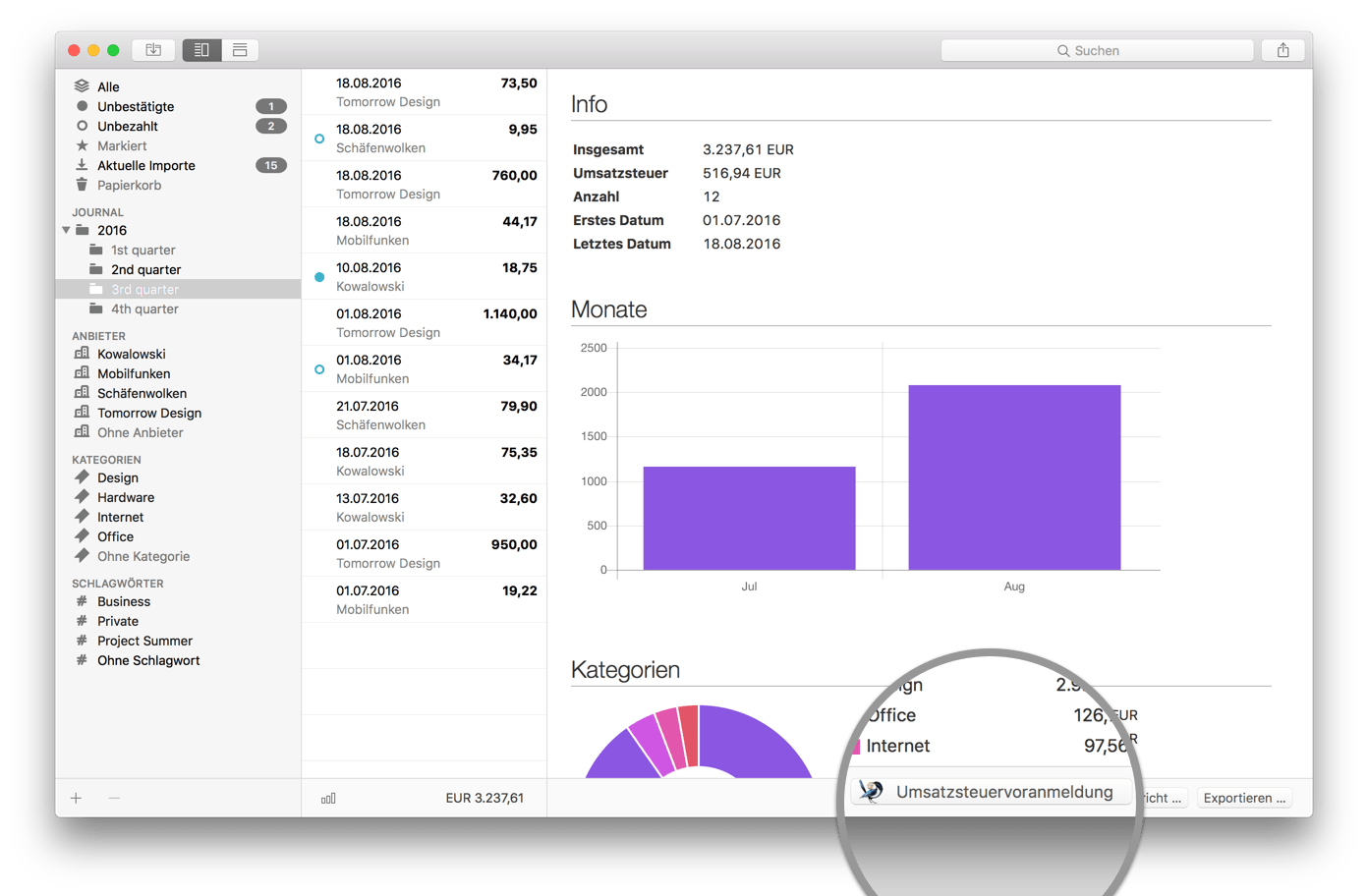
Task: Add a new receipt with the plus icon
Action: [76, 798]
